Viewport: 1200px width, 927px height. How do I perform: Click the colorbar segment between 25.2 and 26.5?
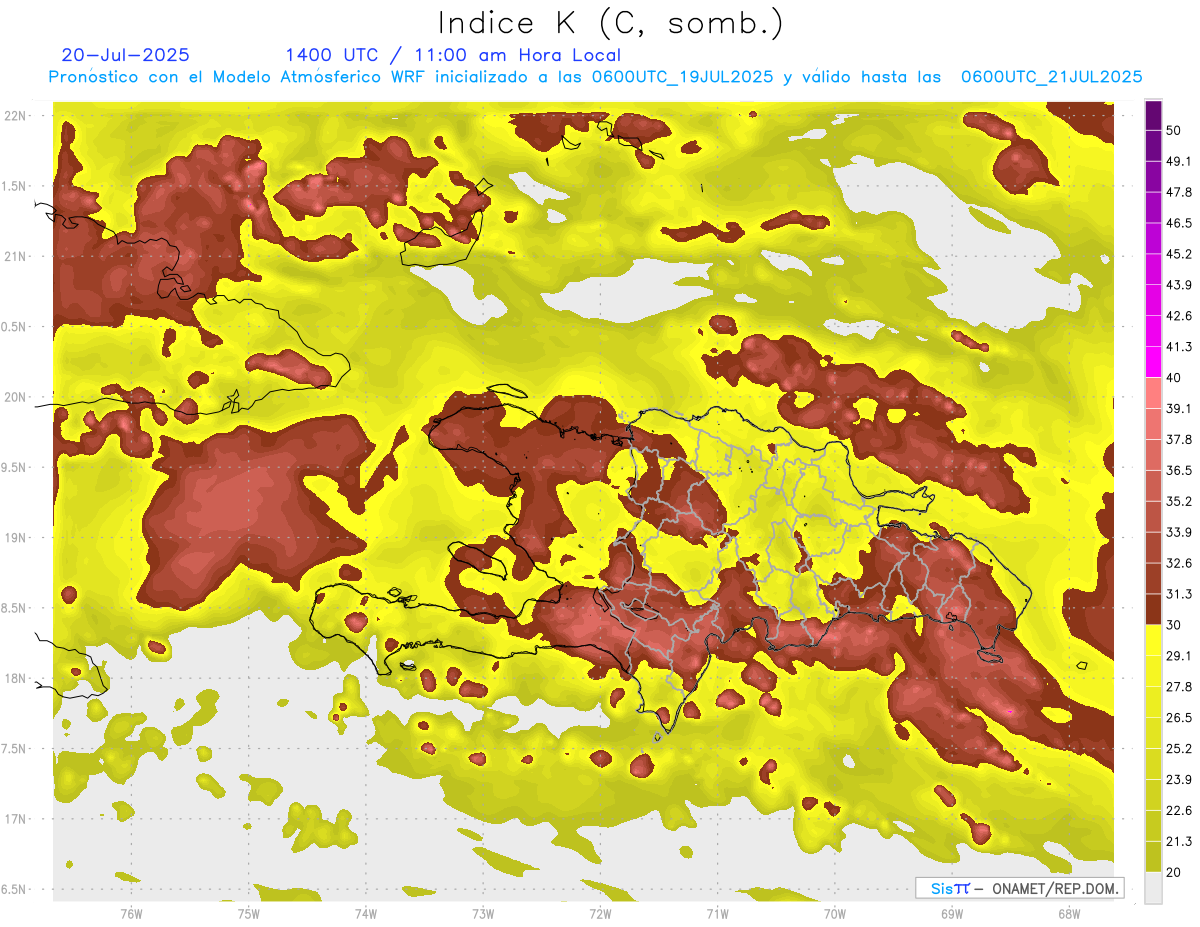click(x=1153, y=733)
